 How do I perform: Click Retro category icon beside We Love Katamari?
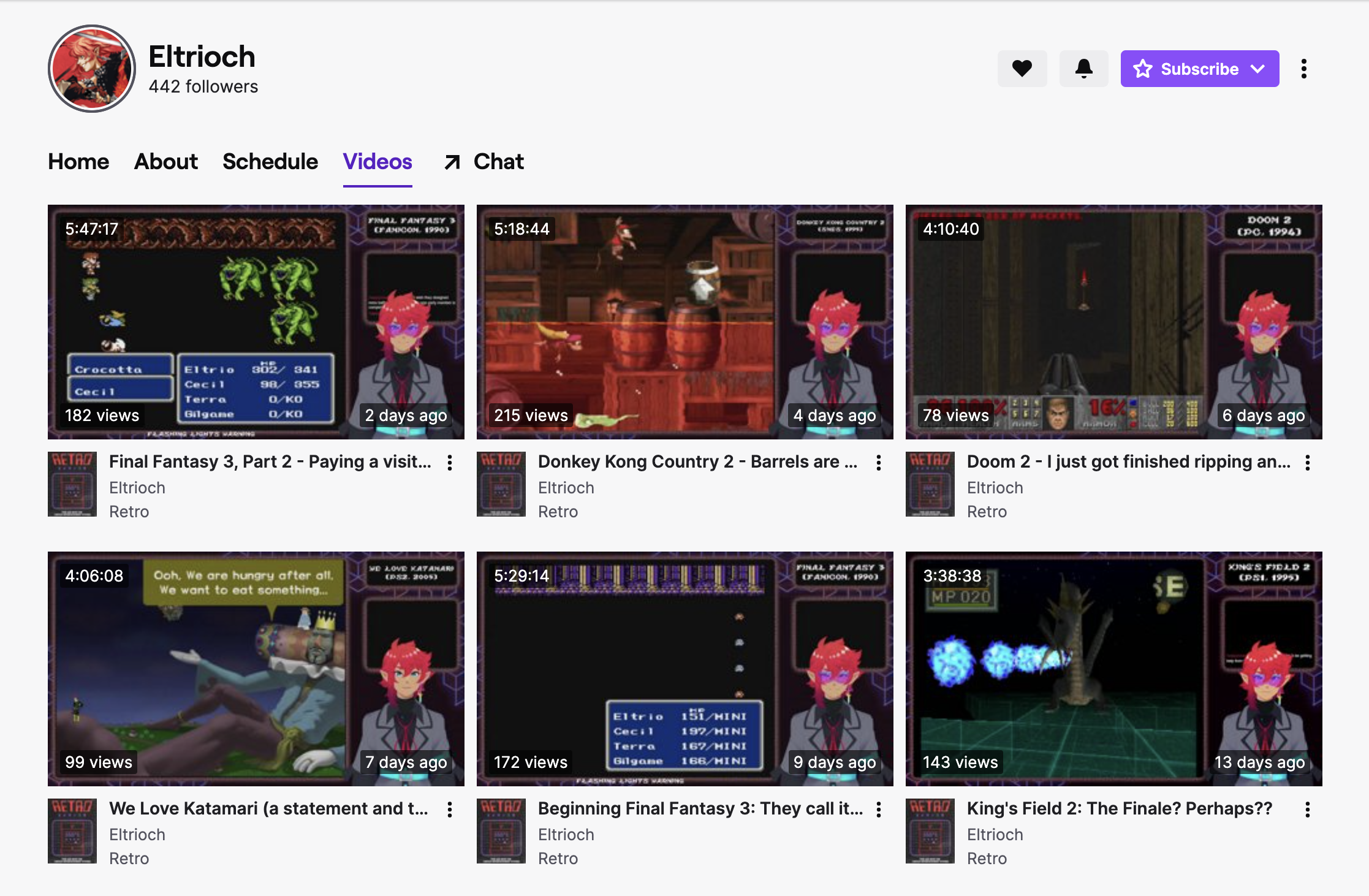pos(72,831)
